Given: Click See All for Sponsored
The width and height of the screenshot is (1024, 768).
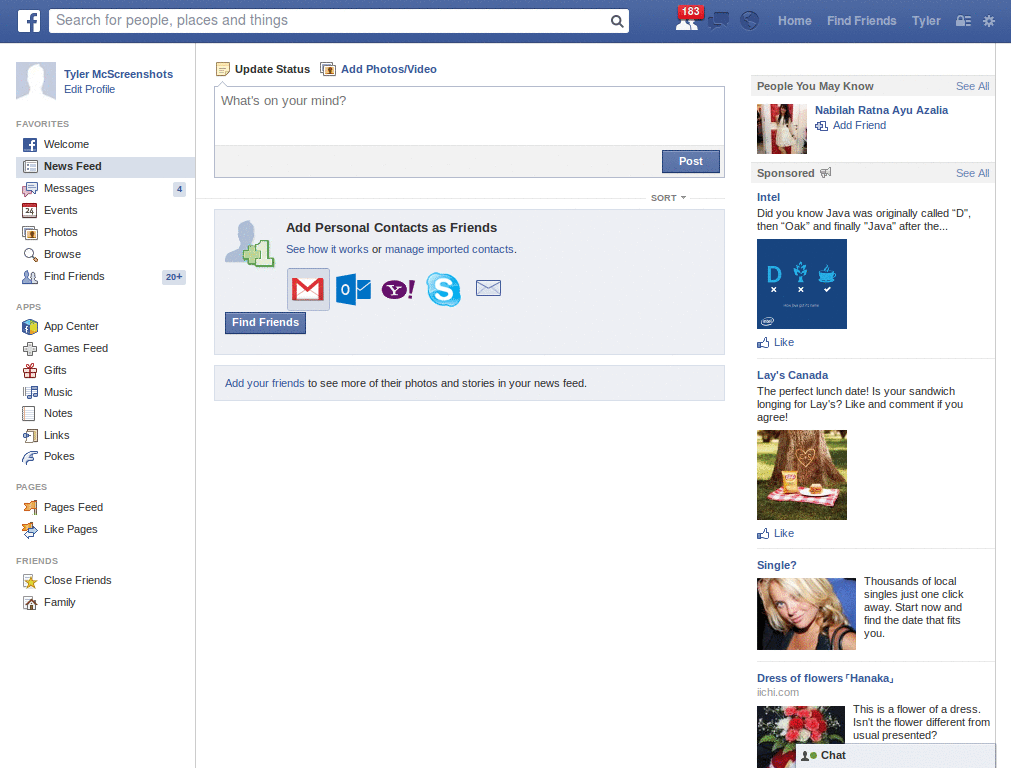Looking at the screenshot, I should [x=972, y=173].
